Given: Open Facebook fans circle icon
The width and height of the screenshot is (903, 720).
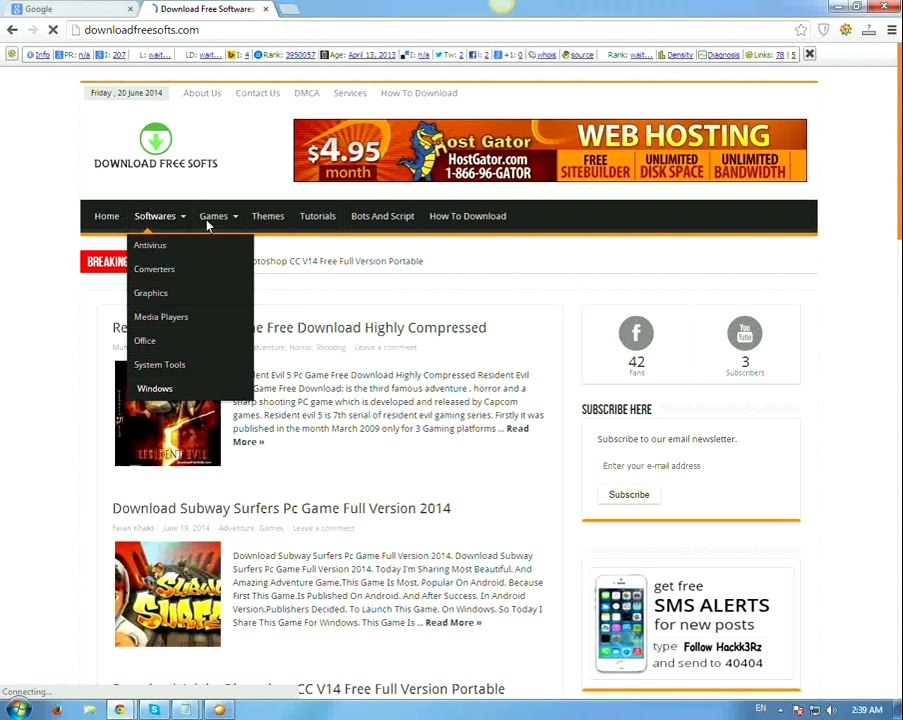Looking at the screenshot, I should pos(636,333).
